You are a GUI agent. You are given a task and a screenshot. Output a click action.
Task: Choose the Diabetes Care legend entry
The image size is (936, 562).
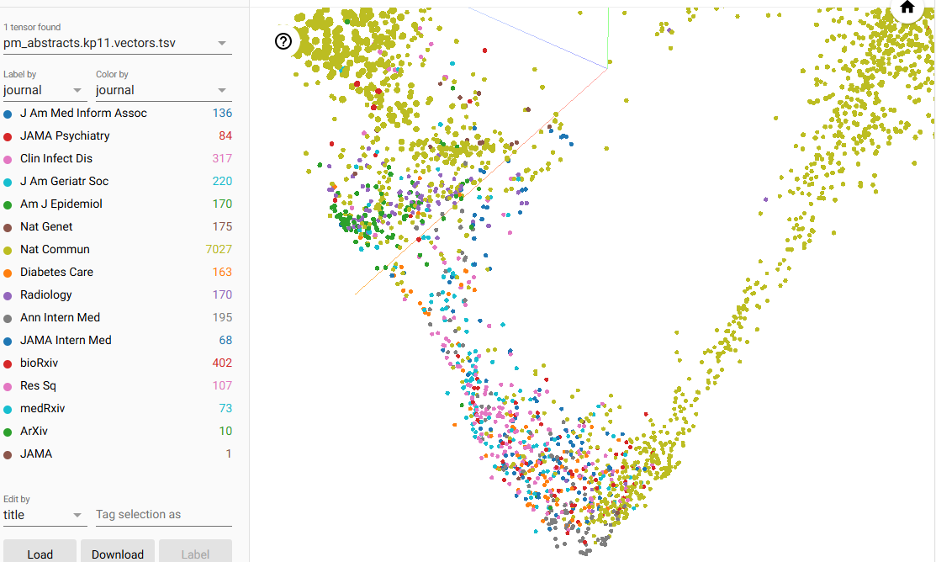tap(56, 272)
